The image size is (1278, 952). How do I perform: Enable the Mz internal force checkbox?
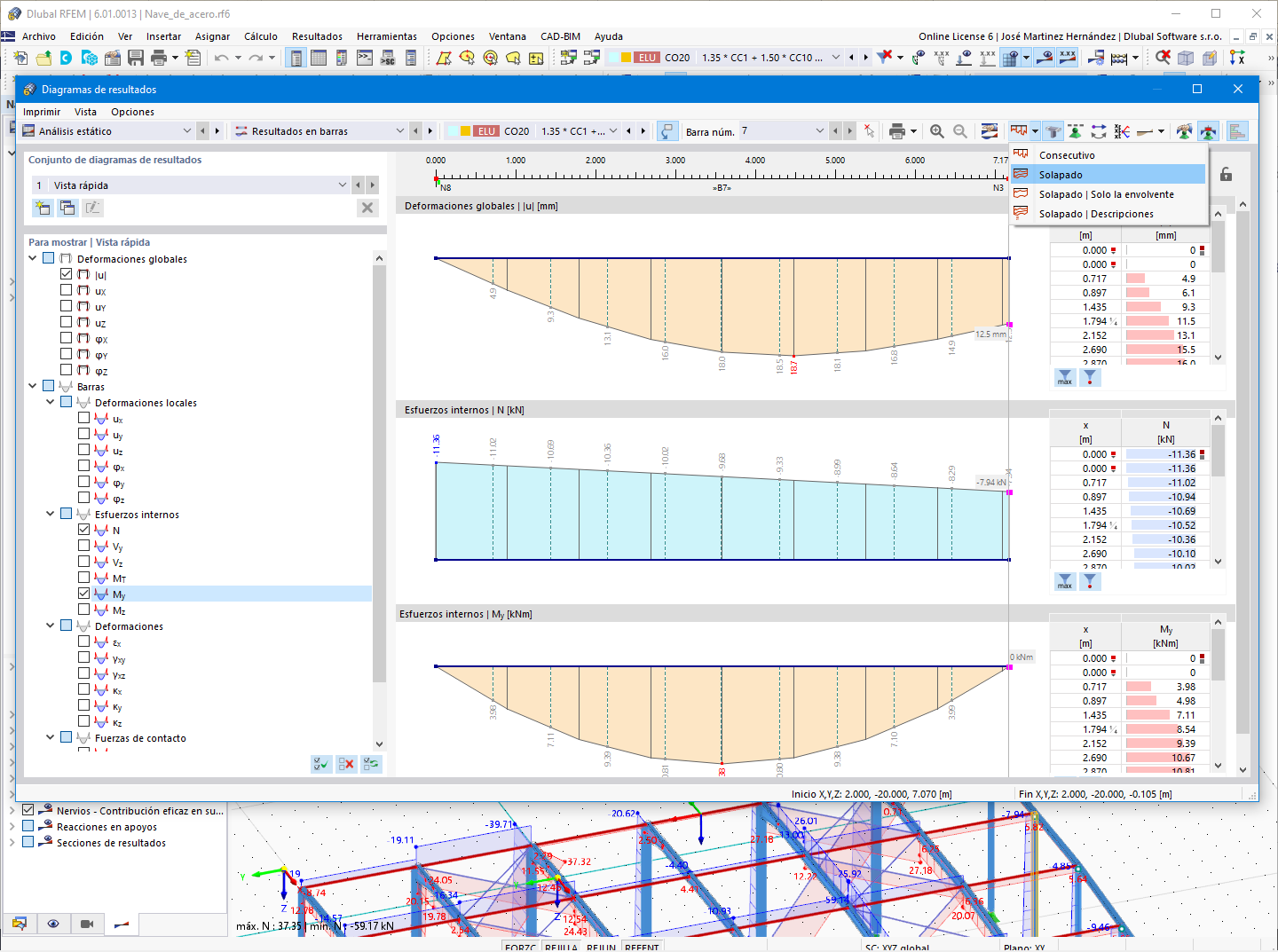(83, 610)
